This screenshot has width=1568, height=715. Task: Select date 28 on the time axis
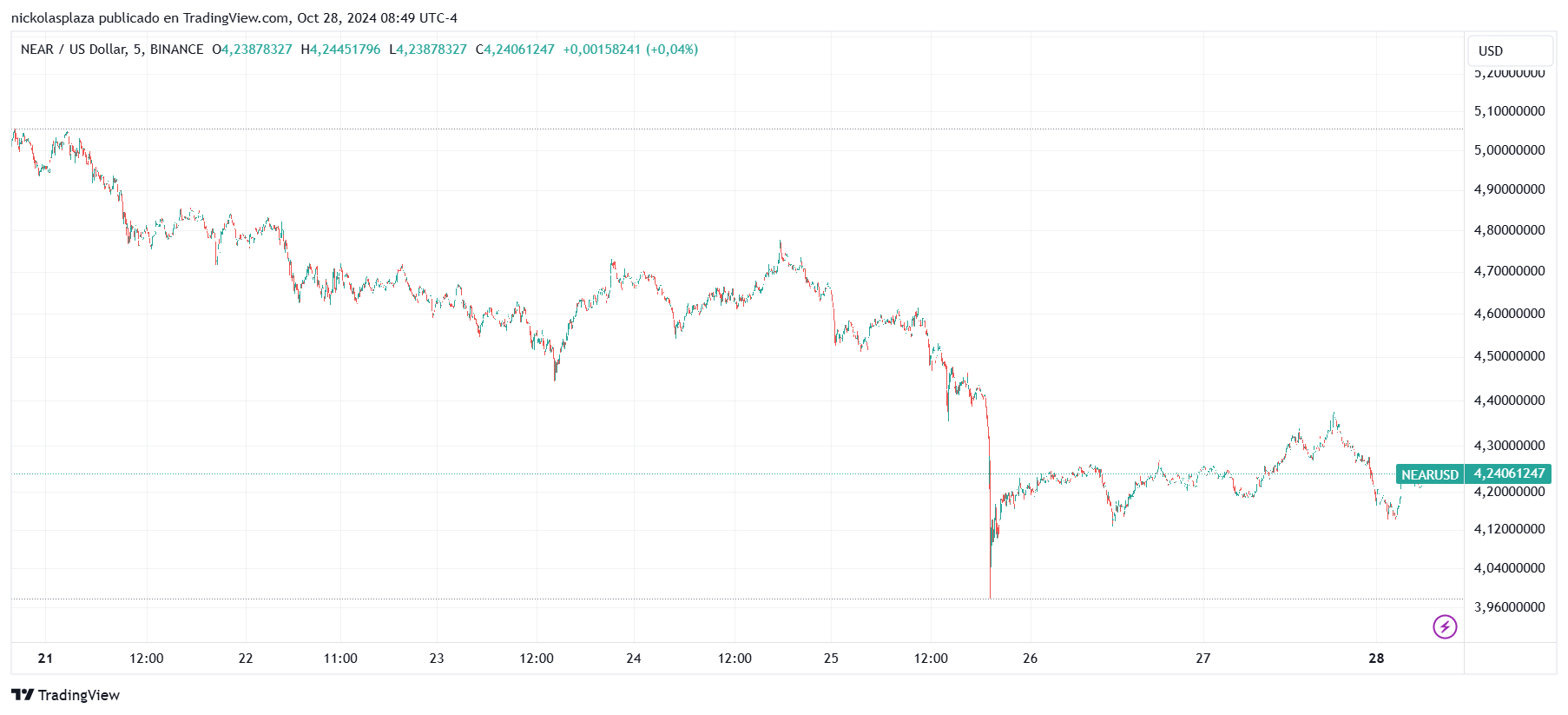1376,659
